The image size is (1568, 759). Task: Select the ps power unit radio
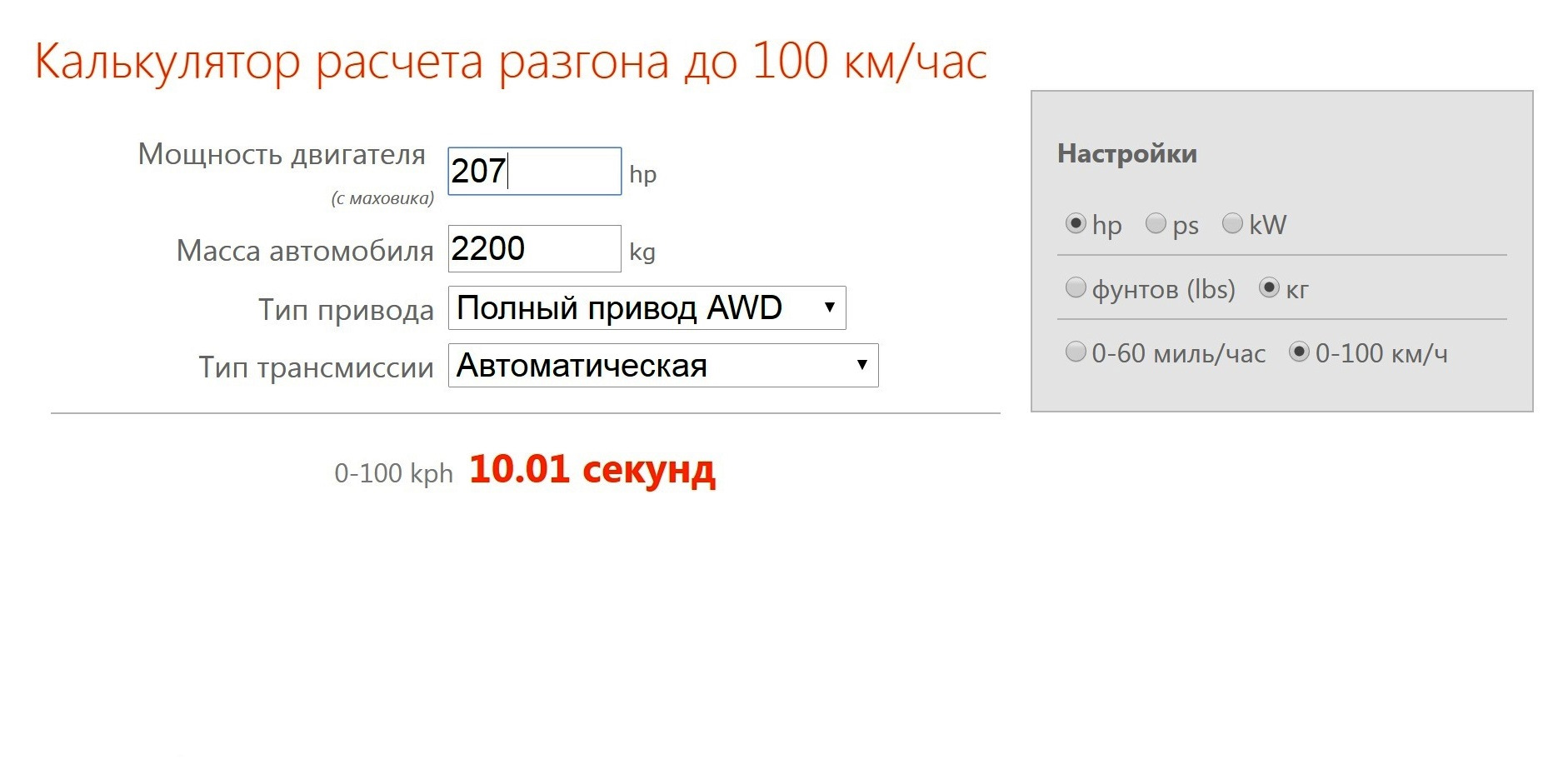coord(1156,223)
